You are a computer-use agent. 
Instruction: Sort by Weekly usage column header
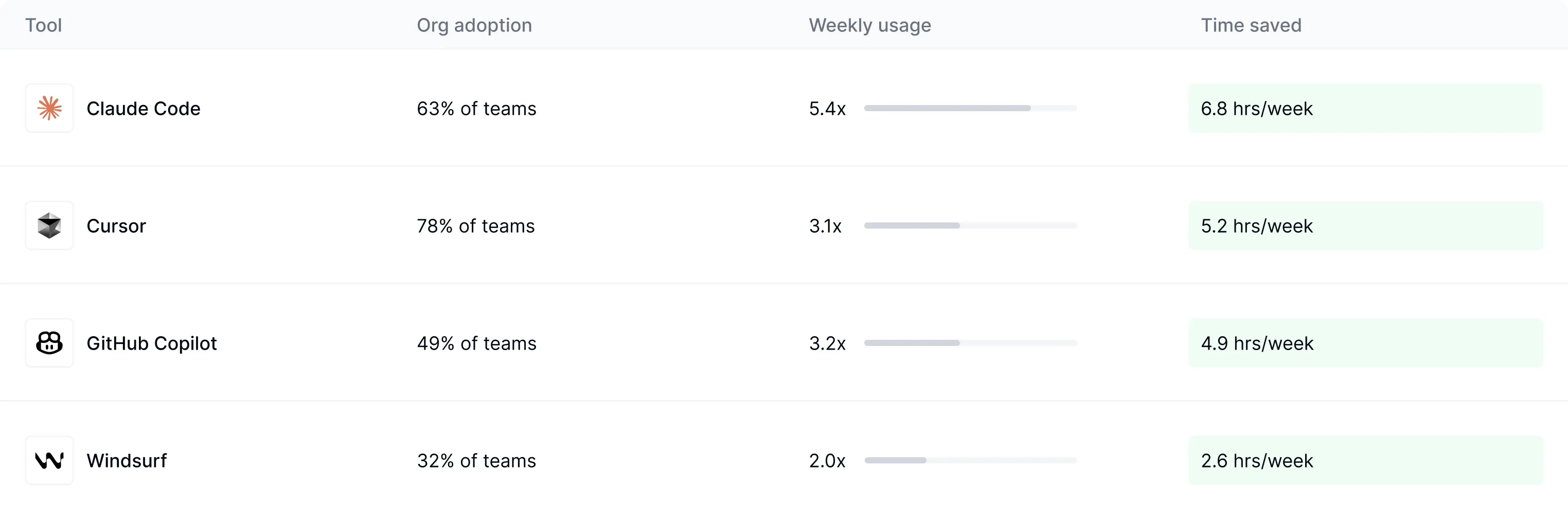click(870, 25)
